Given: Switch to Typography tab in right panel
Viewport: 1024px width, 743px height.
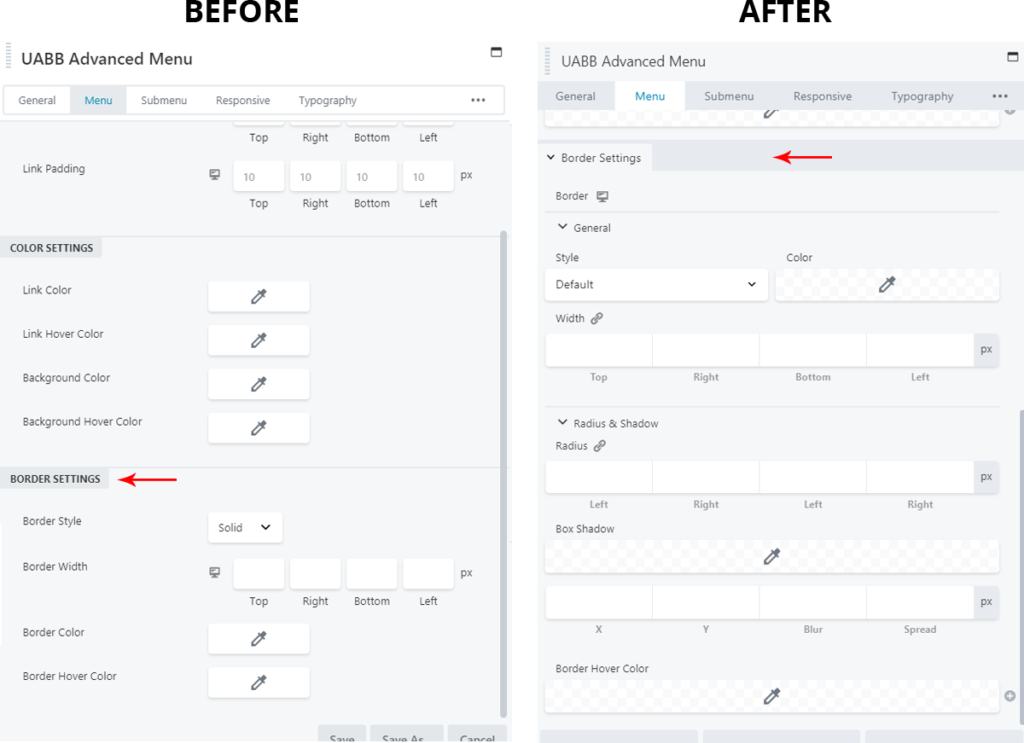Looking at the screenshot, I should coord(921,97).
